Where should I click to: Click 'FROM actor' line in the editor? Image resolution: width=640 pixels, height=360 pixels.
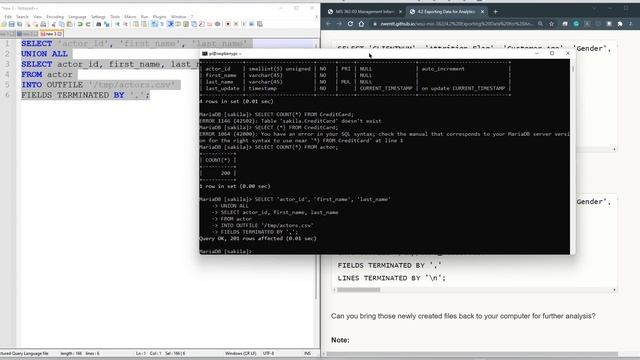[x=47, y=75]
